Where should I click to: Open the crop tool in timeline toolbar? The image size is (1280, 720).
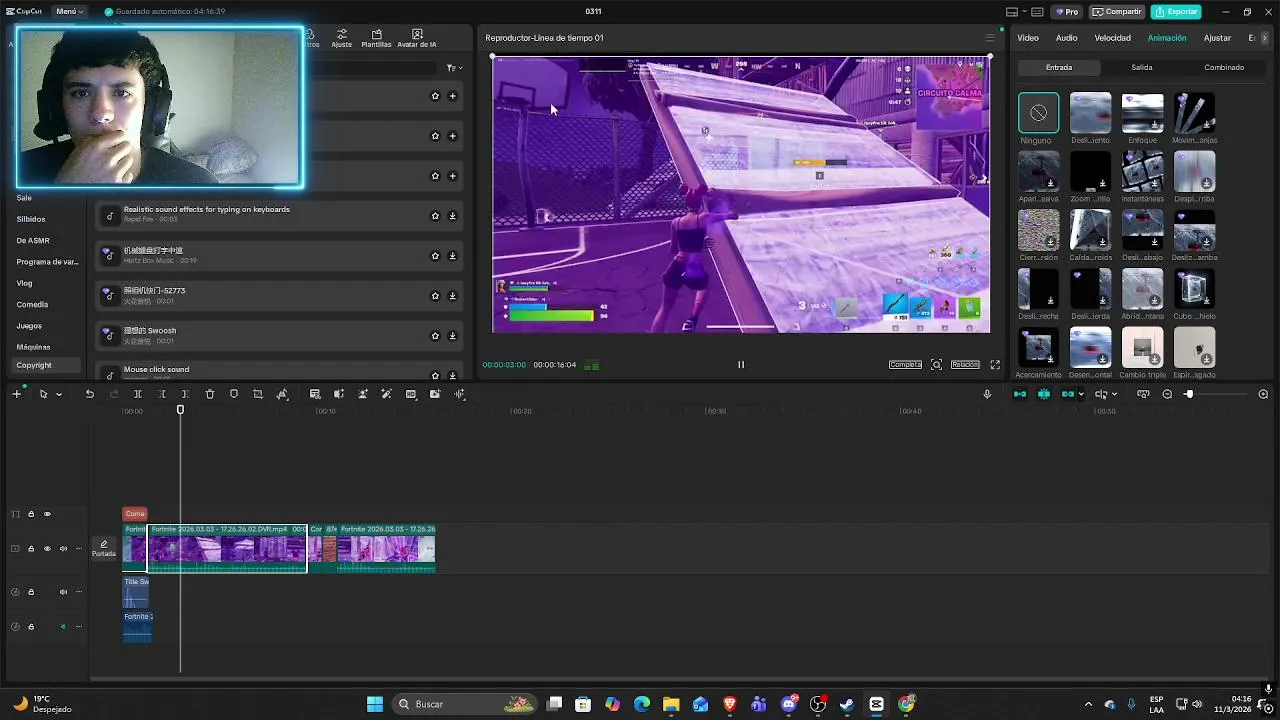[258, 394]
